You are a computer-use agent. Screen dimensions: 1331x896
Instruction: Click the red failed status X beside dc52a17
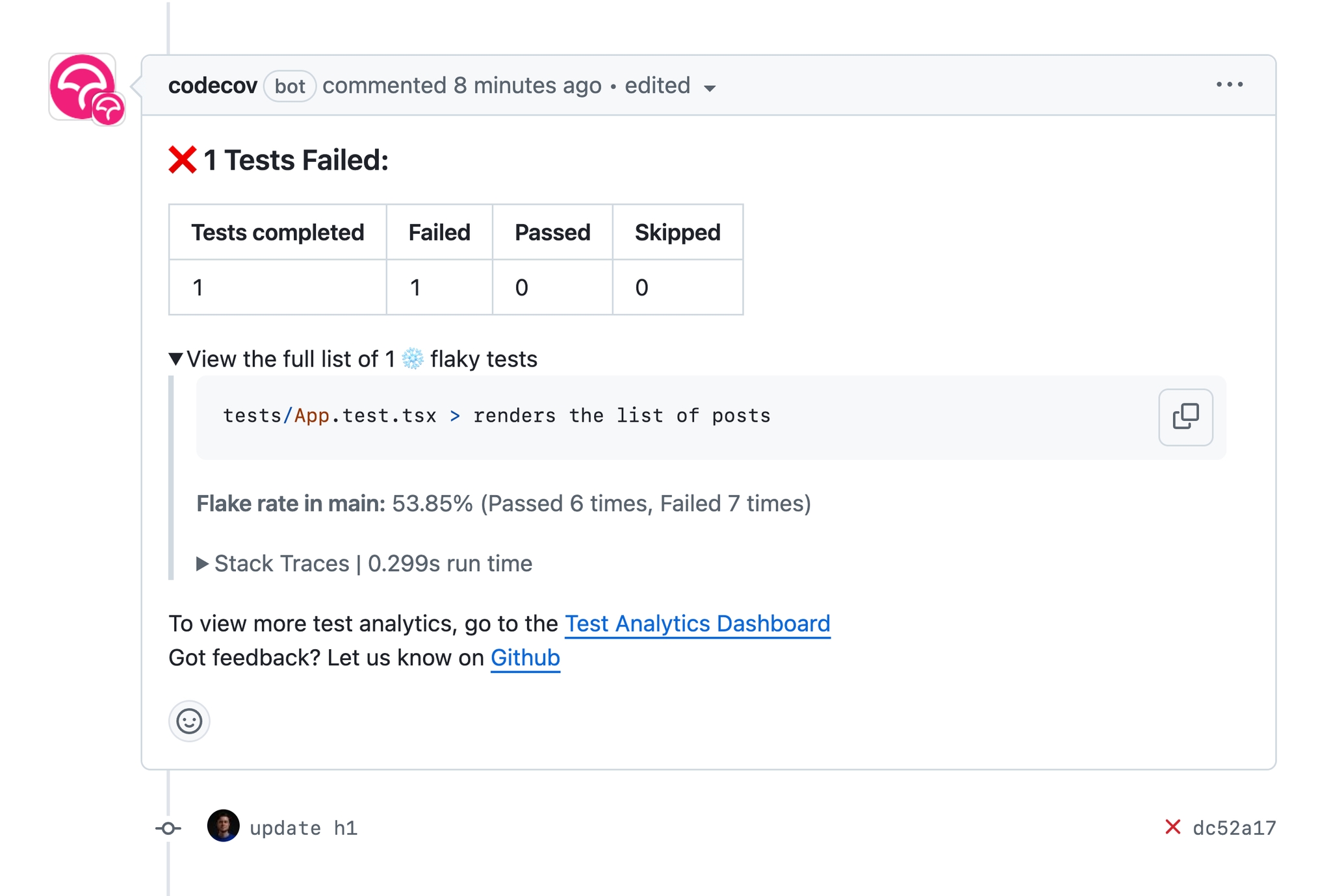[1171, 827]
